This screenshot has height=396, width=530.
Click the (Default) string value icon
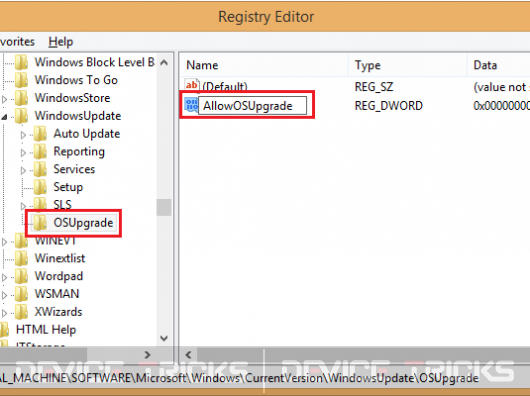tap(192, 85)
